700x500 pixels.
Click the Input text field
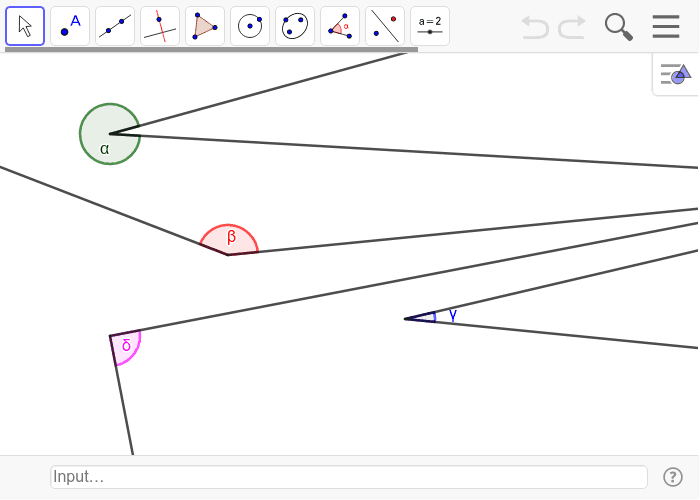point(348,477)
